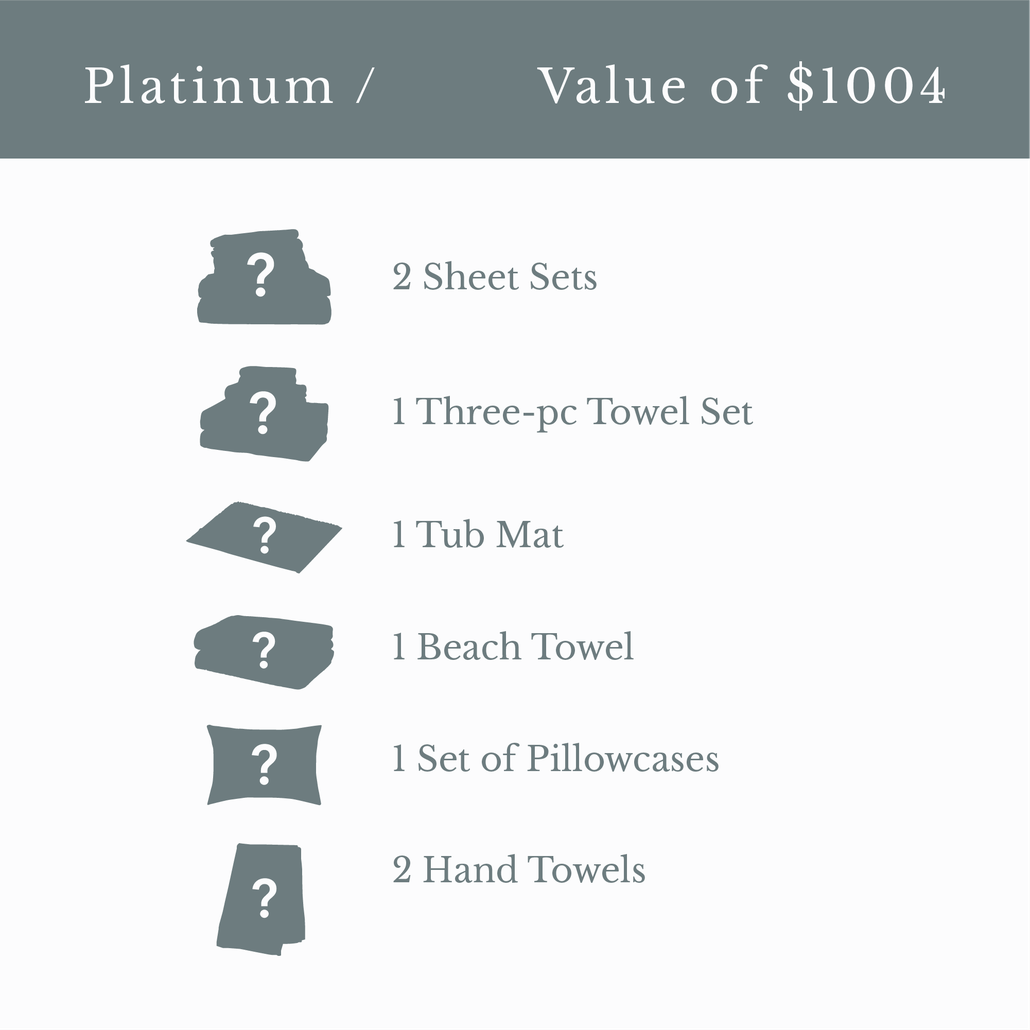Click the question mark on the towel set icon
1030x1030 pixels.
tap(262, 411)
